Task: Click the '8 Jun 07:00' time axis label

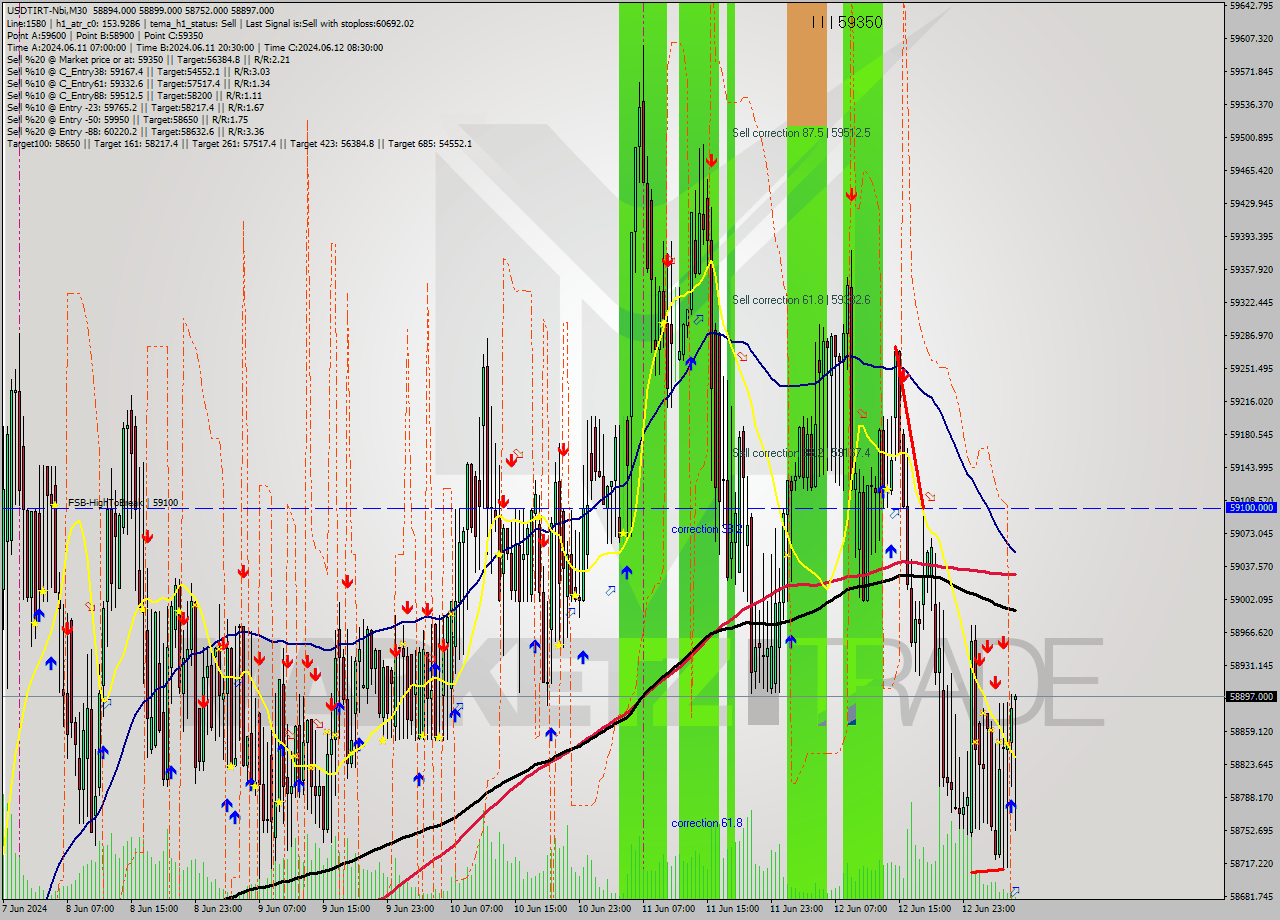Action: coord(90,909)
